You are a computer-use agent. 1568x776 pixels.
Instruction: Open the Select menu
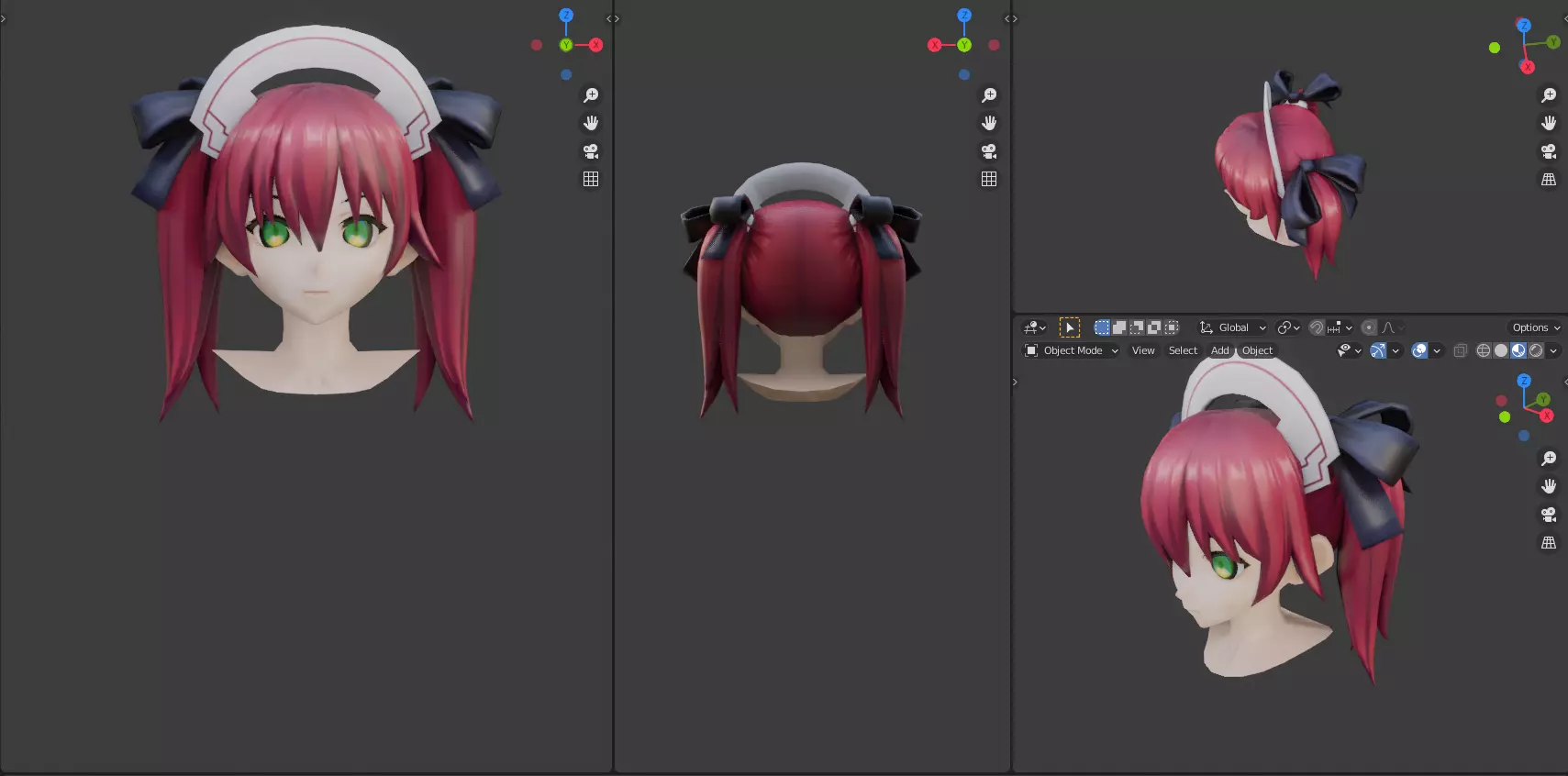[1183, 350]
